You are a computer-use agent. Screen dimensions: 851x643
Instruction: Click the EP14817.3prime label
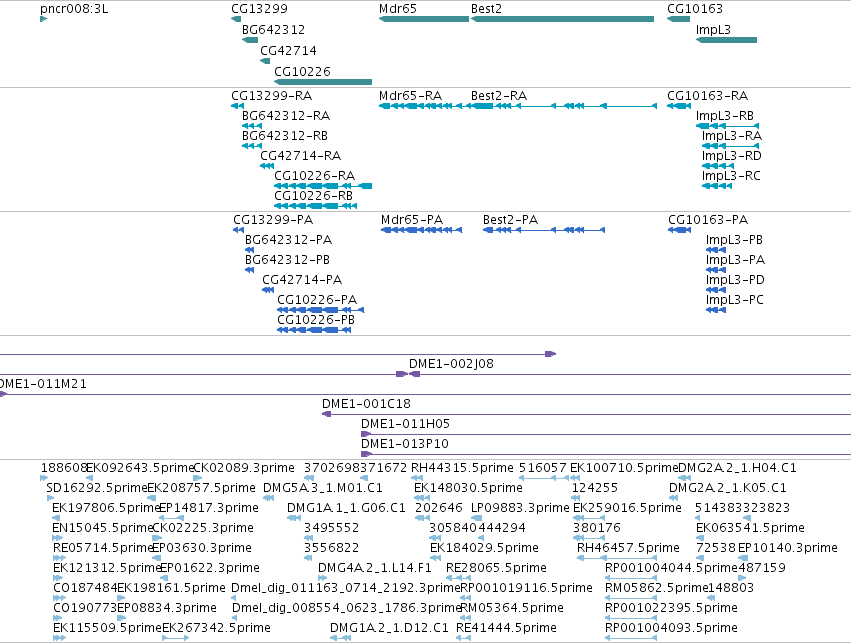tap(208, 508)
